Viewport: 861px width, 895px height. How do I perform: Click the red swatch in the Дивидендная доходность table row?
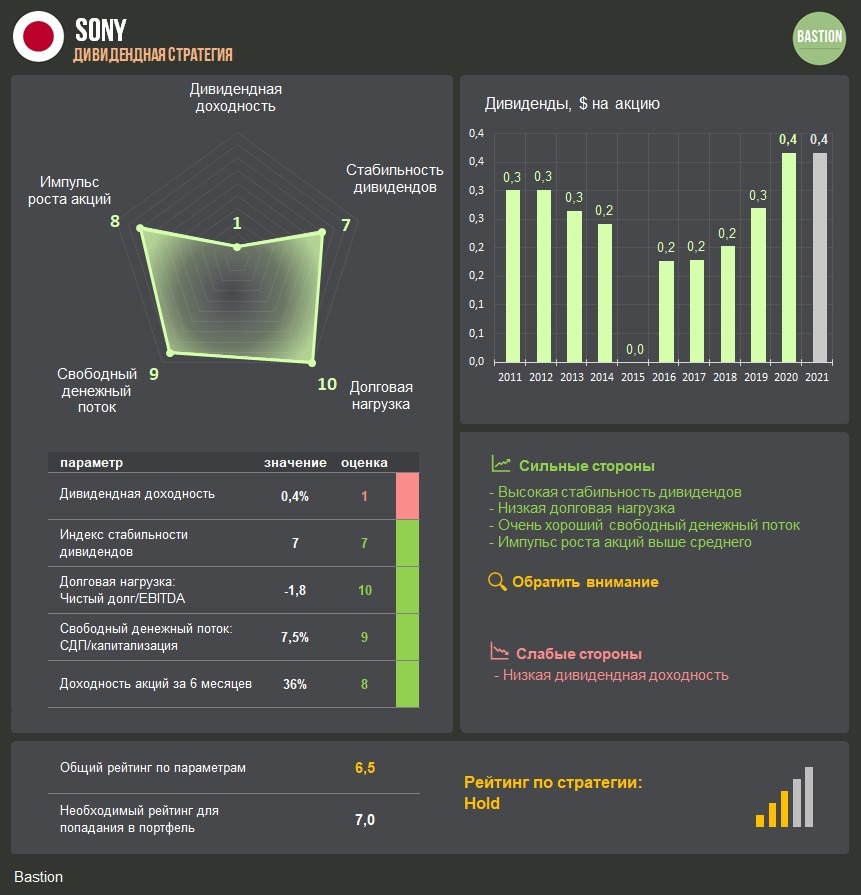click(407, 496)
